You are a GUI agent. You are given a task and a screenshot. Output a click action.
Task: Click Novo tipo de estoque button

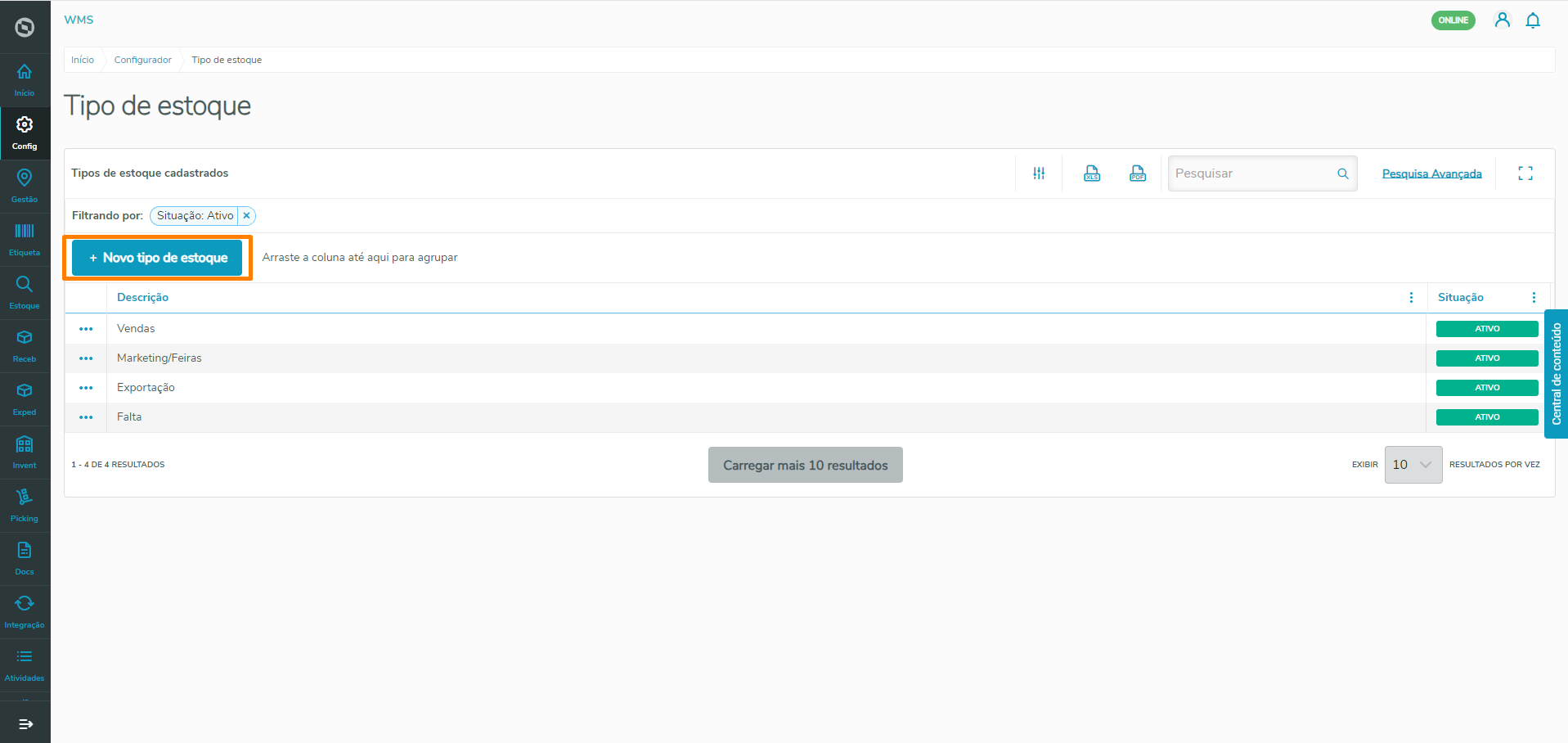pos(157,258)
